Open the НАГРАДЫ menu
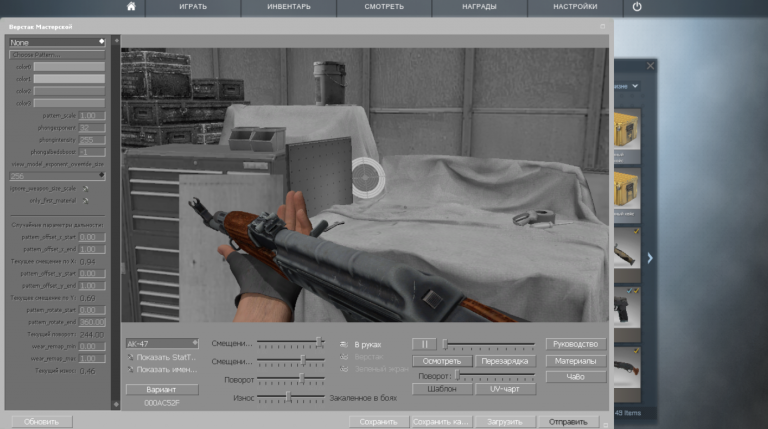The image size is (768, 429). (x=479, y=7)
